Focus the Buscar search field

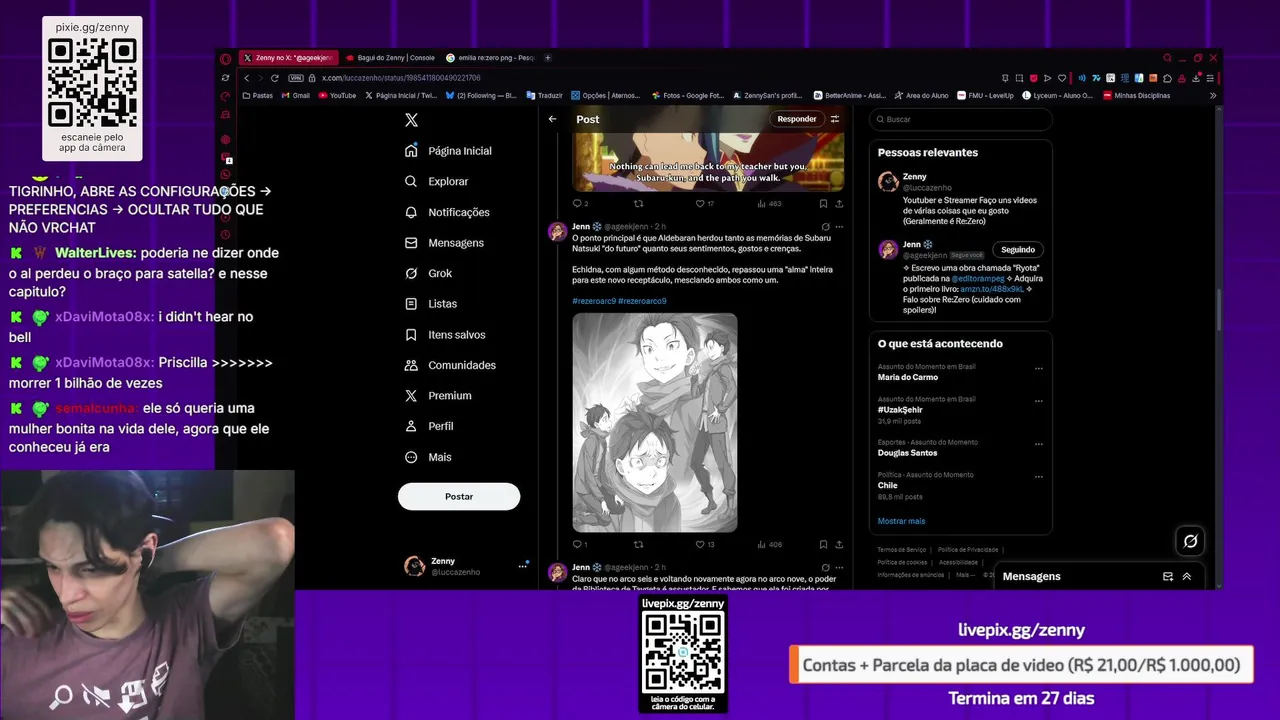click(x=960, y=119)
